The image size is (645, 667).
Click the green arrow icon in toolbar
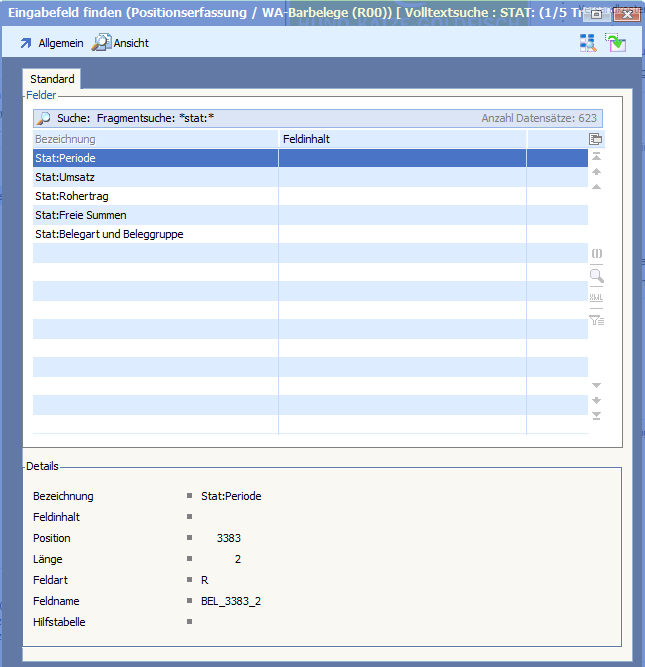point(614,42)
